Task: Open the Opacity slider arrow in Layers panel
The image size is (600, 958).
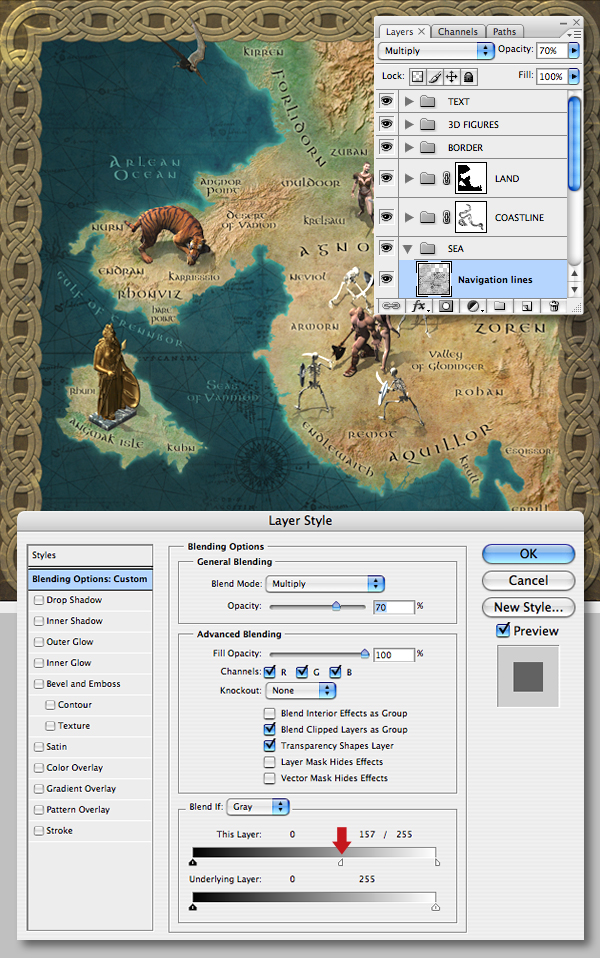Action: [x=574, y=51]
